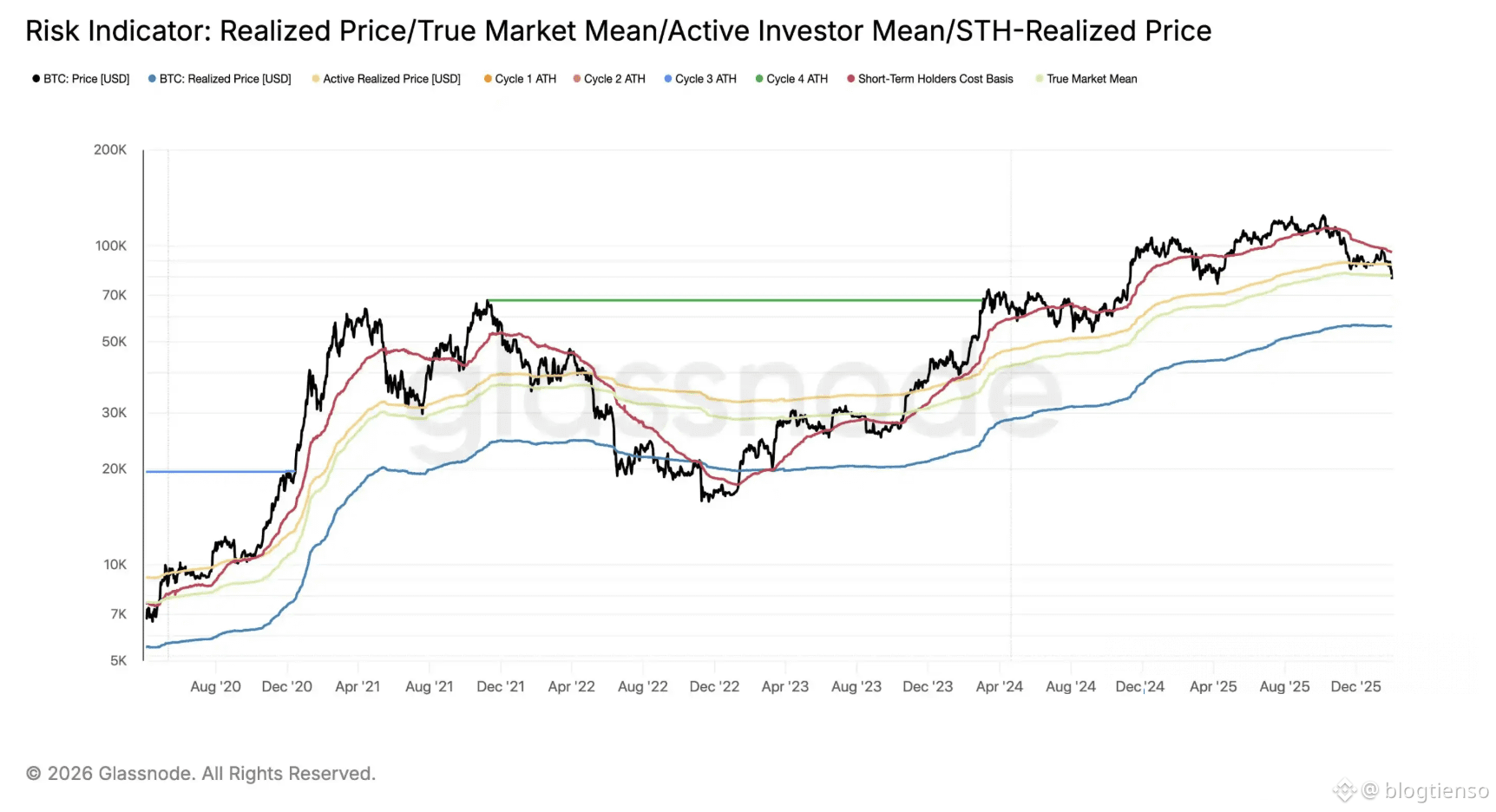Image resolution: width=1496 pixels, height=812 pixels.
Task: Toggle the Cycle 2 ATH legend entry
Action: pos(614,79)
